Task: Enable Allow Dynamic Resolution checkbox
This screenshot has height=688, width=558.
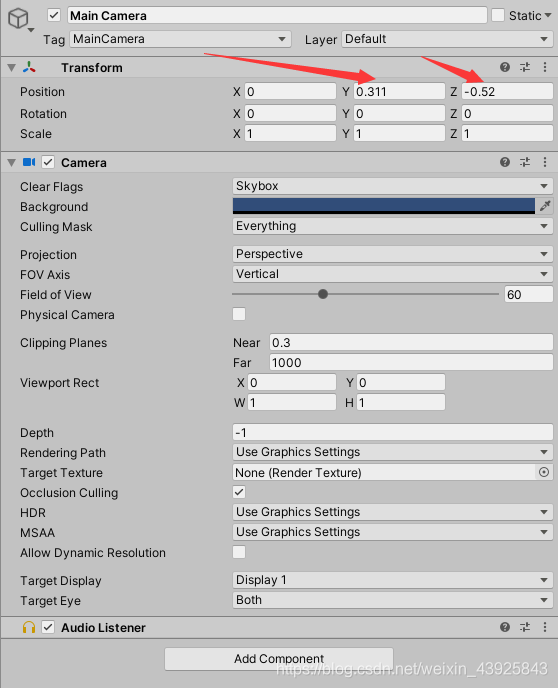Action: click(239, 552)
